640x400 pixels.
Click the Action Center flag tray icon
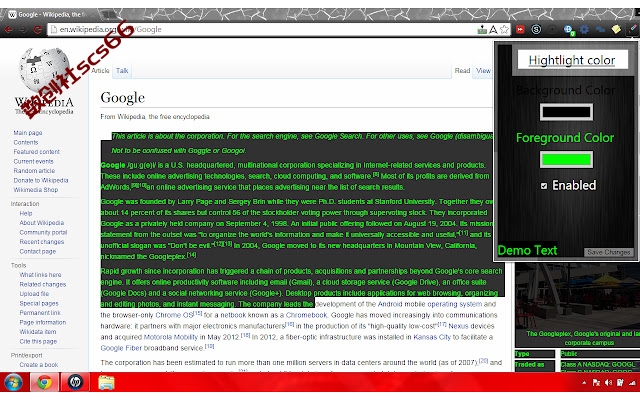(596, 382)
